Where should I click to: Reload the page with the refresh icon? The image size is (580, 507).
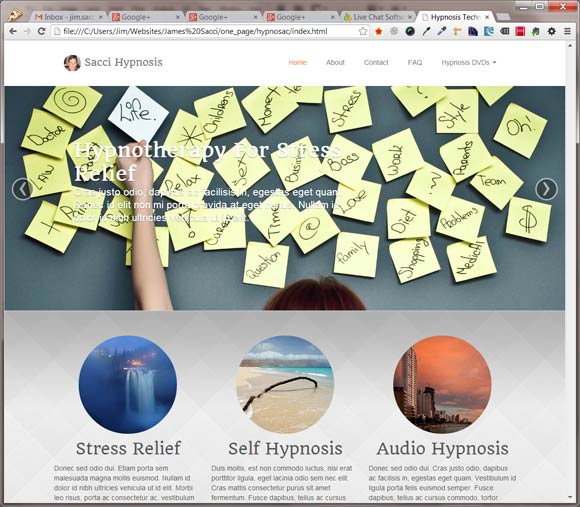click(41, 31)
